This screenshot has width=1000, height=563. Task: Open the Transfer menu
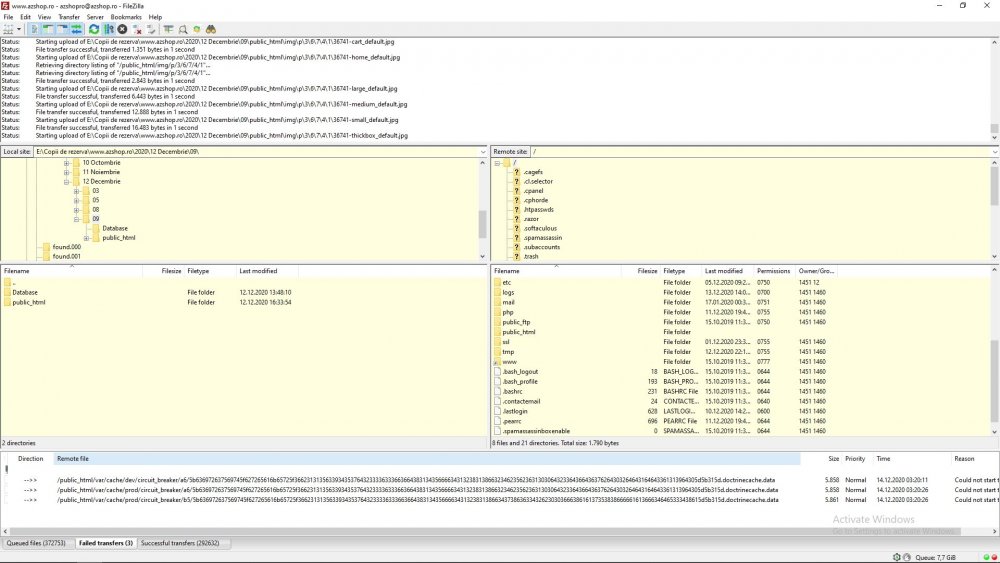(x=69, y=17)
